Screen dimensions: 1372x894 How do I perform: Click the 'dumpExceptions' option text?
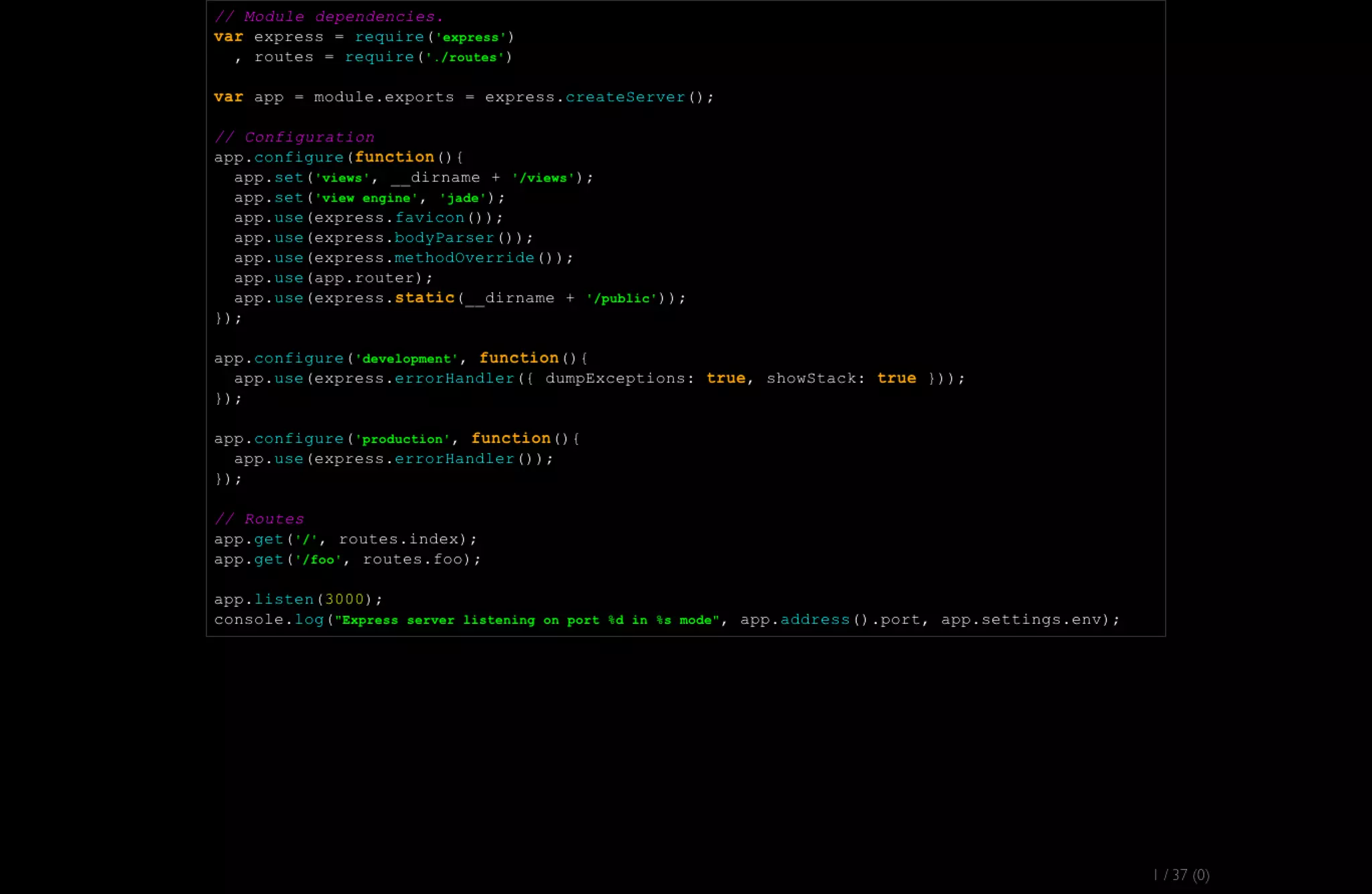(615, 379)
